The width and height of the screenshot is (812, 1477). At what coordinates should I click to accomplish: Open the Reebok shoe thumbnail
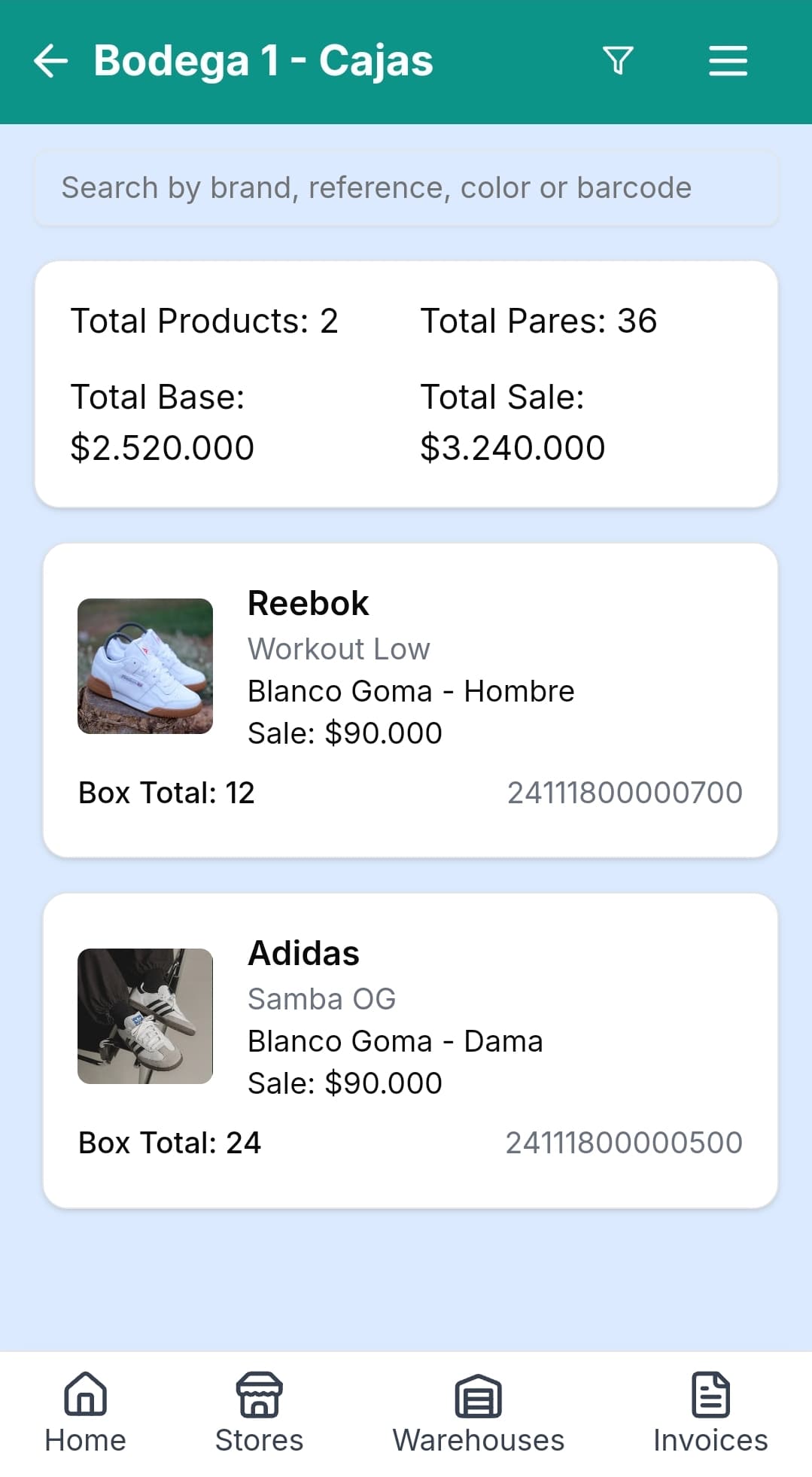tap(145, 666)
